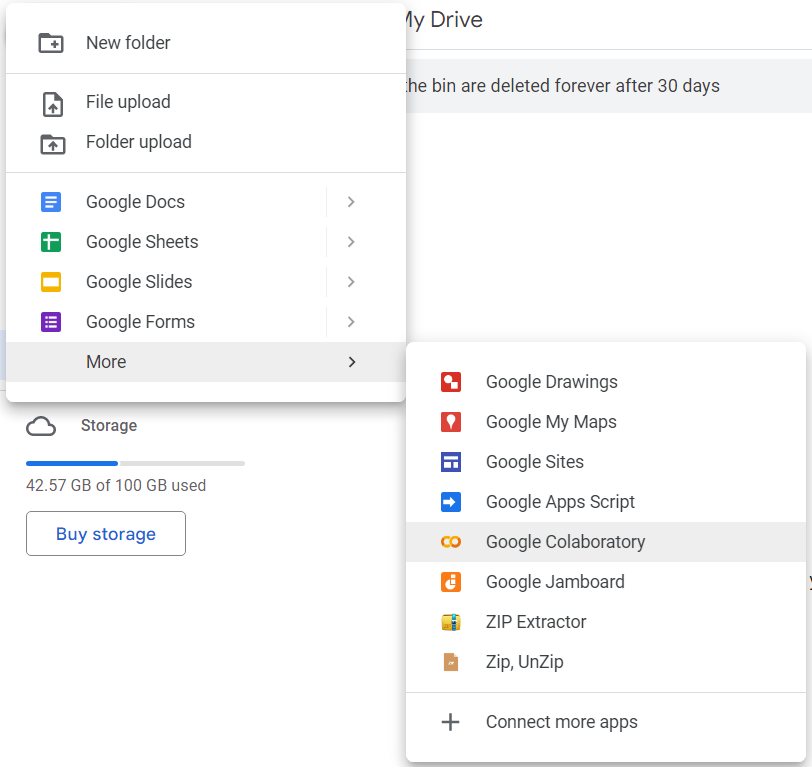Select Google Drawings from submenu
This screenshot has width=812, height=767.
click(x=606, y=382)
